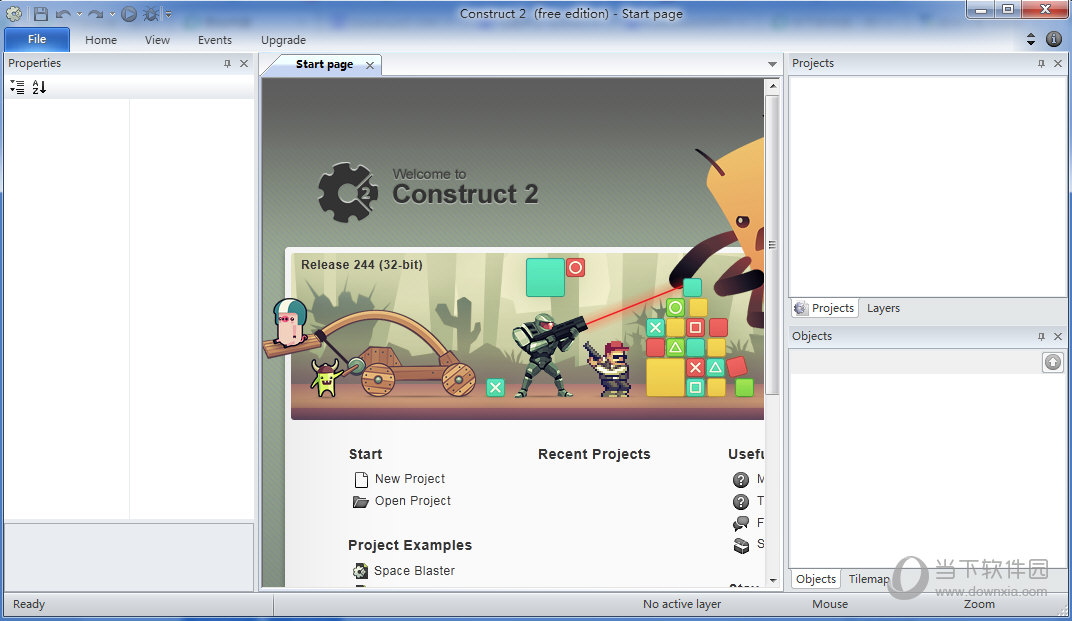Open the Space Blaster example

(x=414, y=570)
